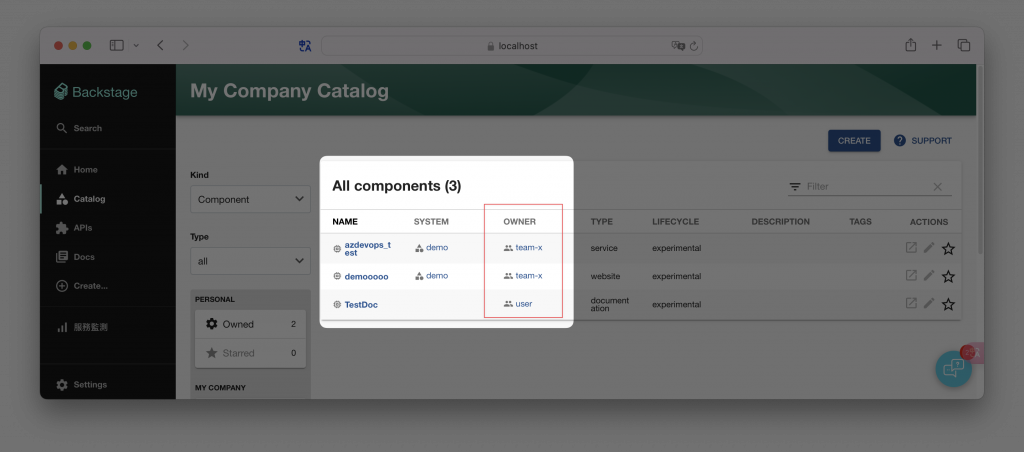Click the website type cell

pos(604,276)
